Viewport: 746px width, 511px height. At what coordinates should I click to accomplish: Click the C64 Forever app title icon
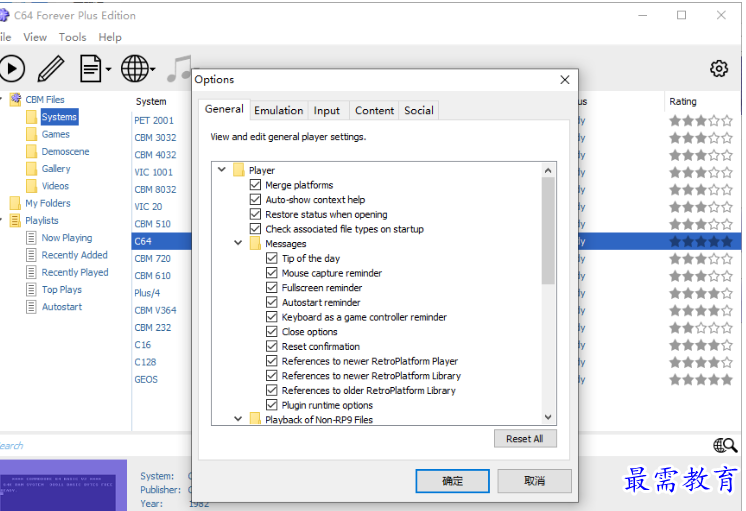(4, 15)
